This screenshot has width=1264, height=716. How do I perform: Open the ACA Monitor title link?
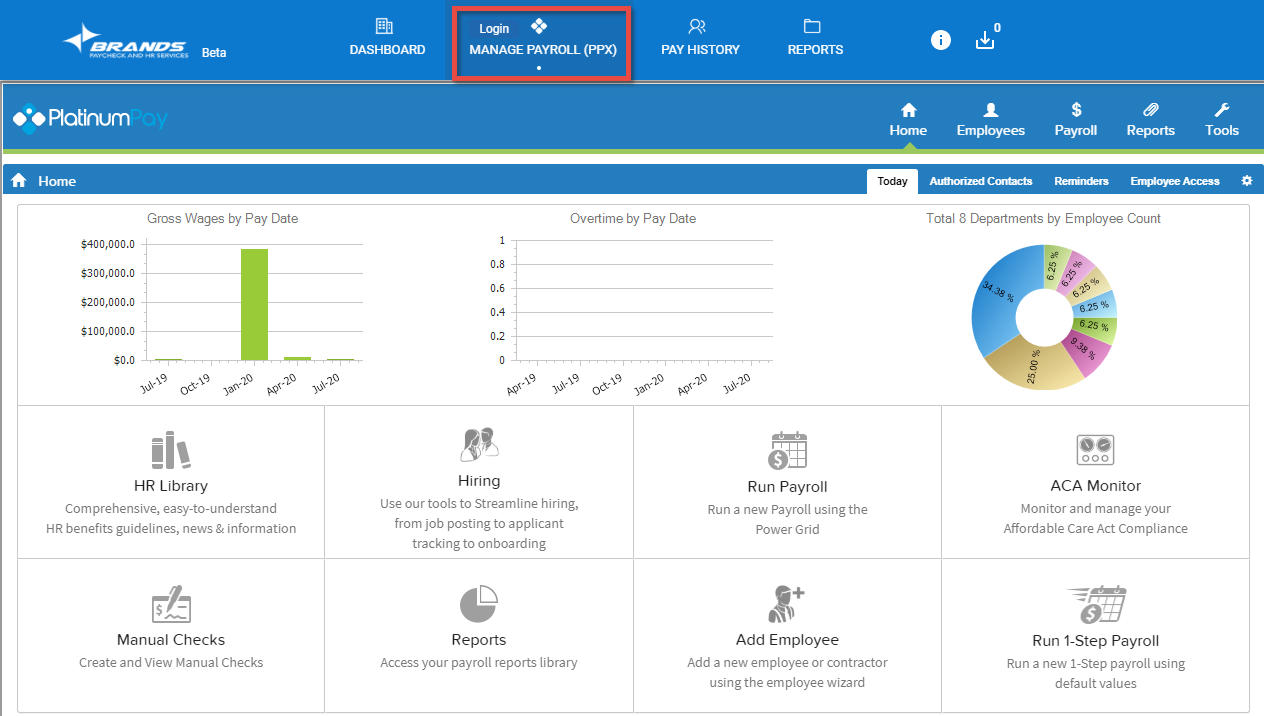click(x=1096, y=486)
